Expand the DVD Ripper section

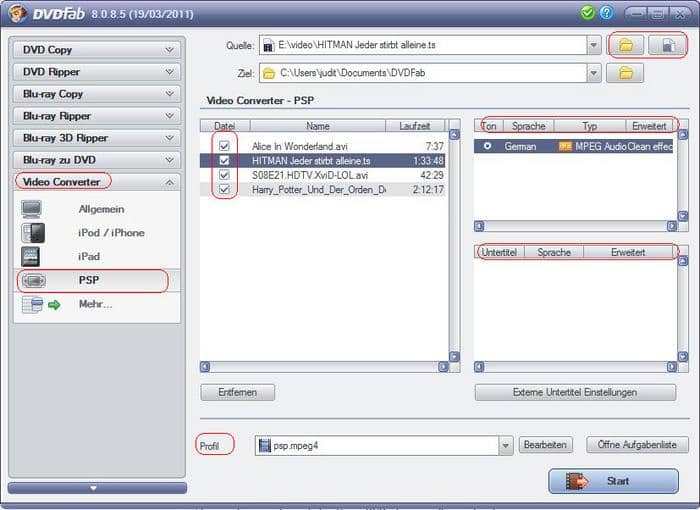tap(96, 71)
